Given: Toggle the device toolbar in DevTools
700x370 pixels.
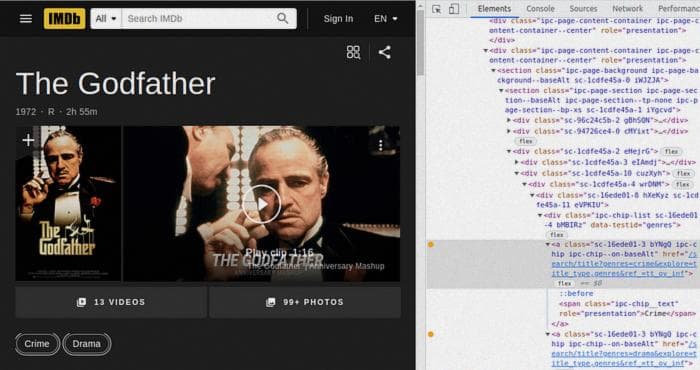Looking at the screenshot, I should point(454,9).
